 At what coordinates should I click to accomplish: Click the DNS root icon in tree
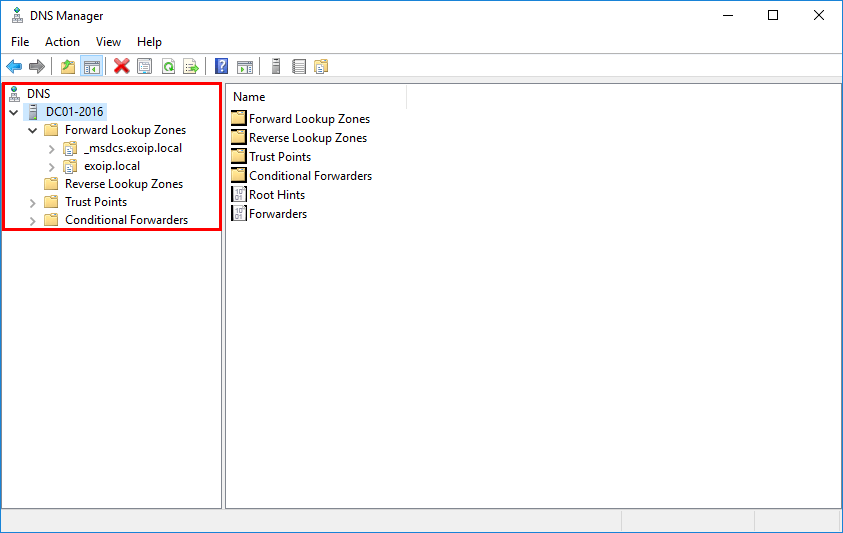coord(15,94)
